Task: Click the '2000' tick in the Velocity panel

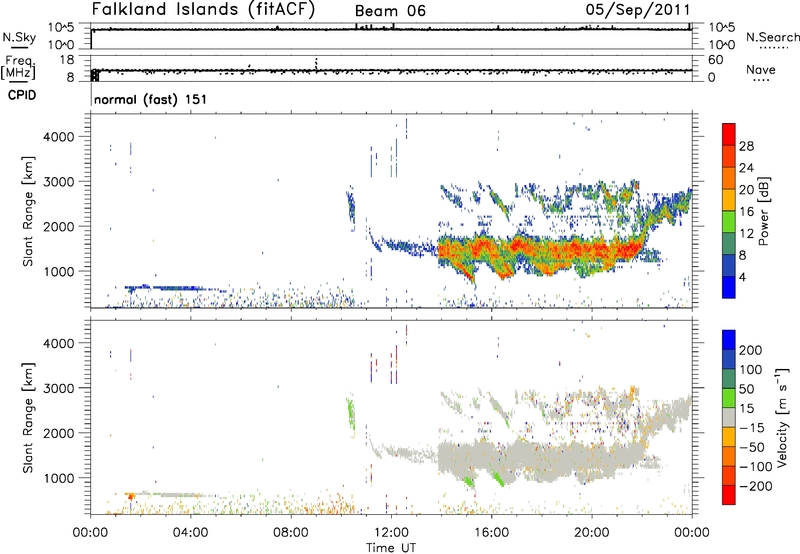Action: tap(61, 433)
